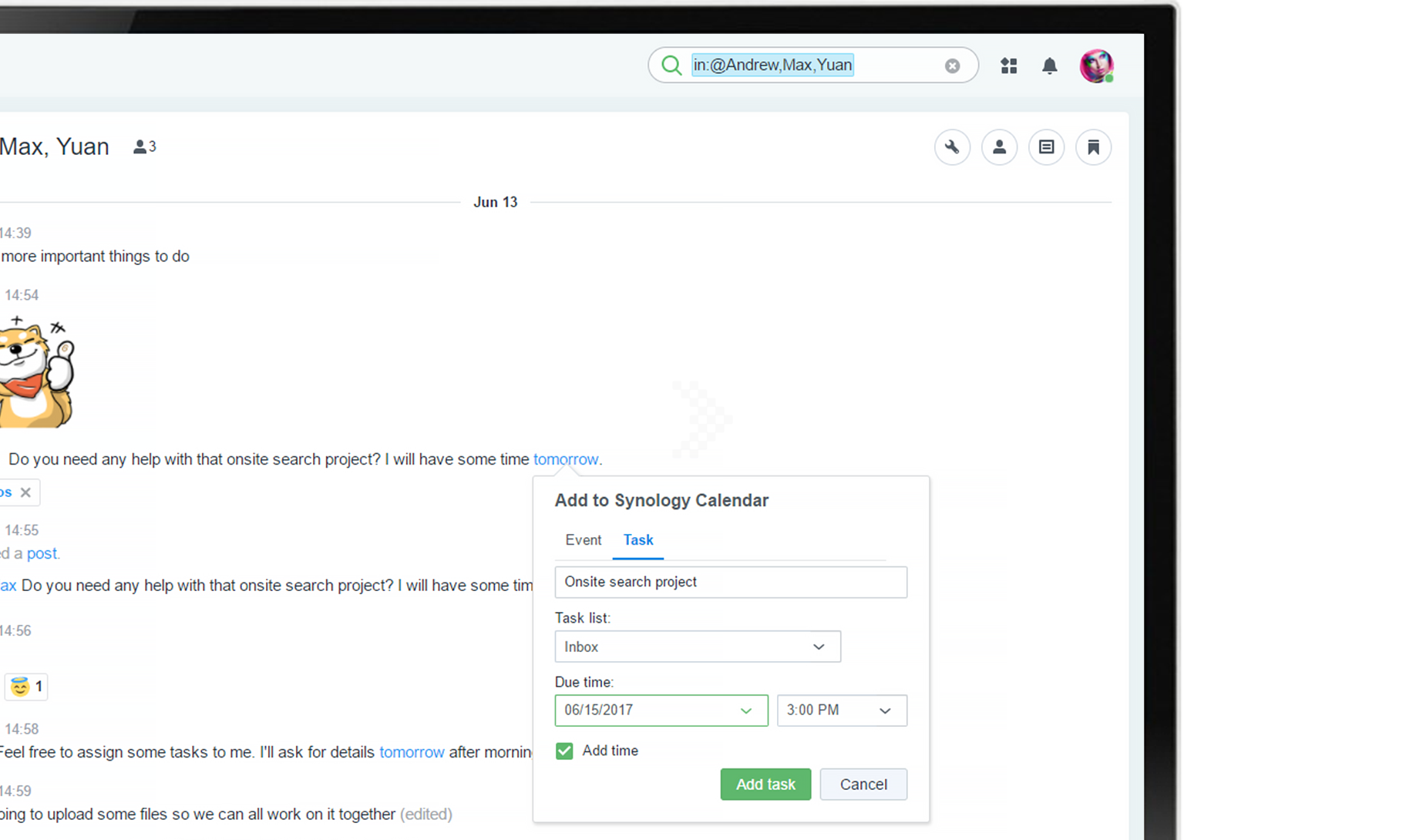The width and height of the screenshot is (1406, 840).
Task: View conversation members via the person icon
Action: [x=999, y=147]
